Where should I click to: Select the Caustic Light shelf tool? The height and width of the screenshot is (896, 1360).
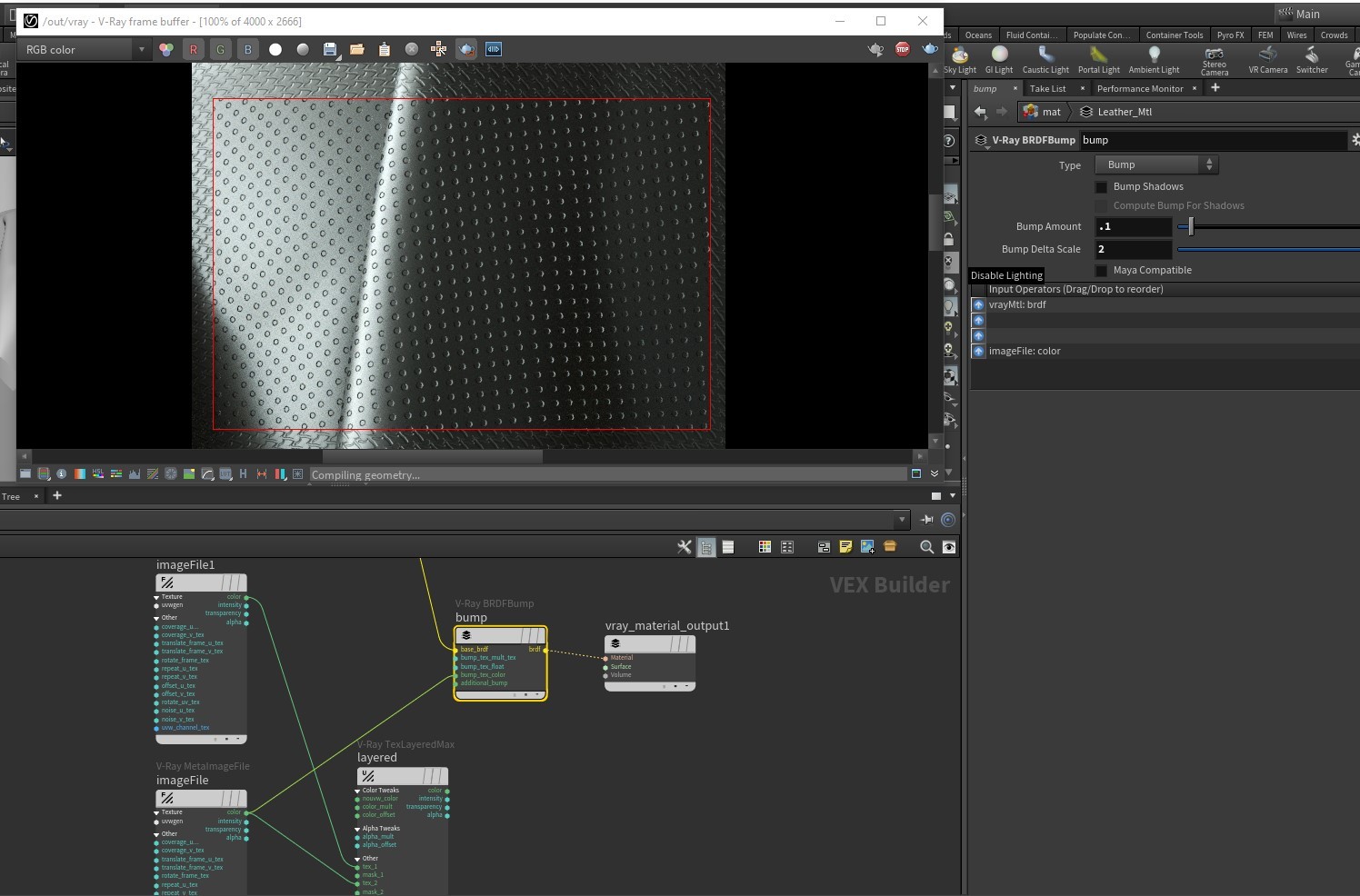[1045, 61]
